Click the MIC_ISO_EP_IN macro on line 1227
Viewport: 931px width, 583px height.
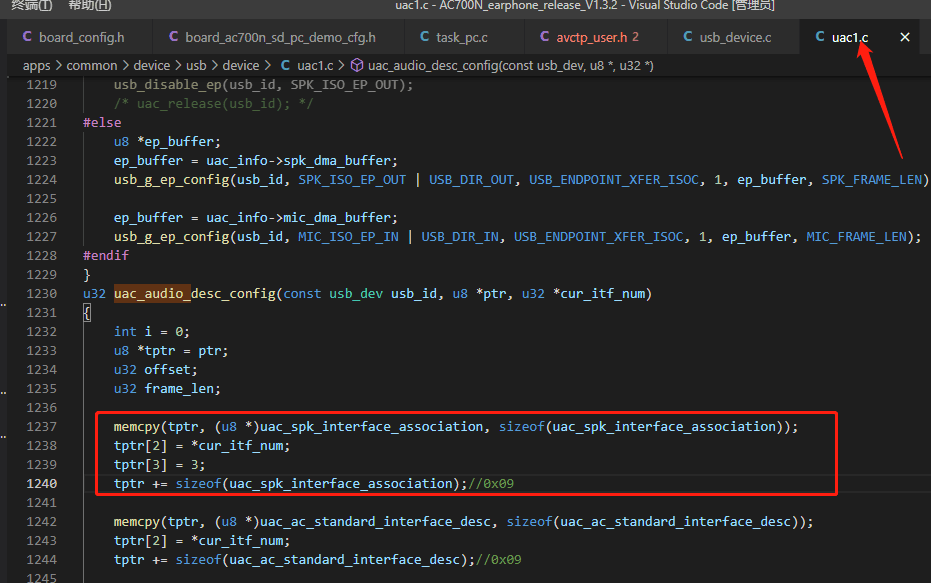(x=349, y=236)
